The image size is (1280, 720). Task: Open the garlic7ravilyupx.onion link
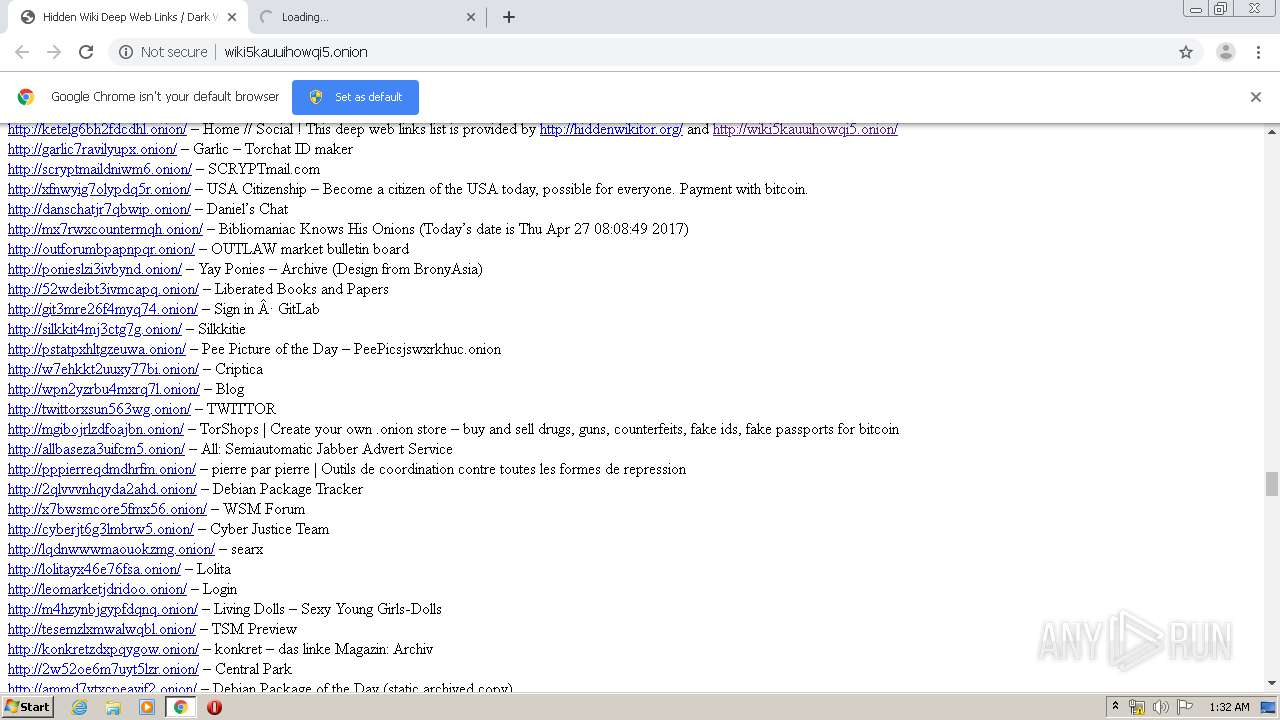coord(92,149)
